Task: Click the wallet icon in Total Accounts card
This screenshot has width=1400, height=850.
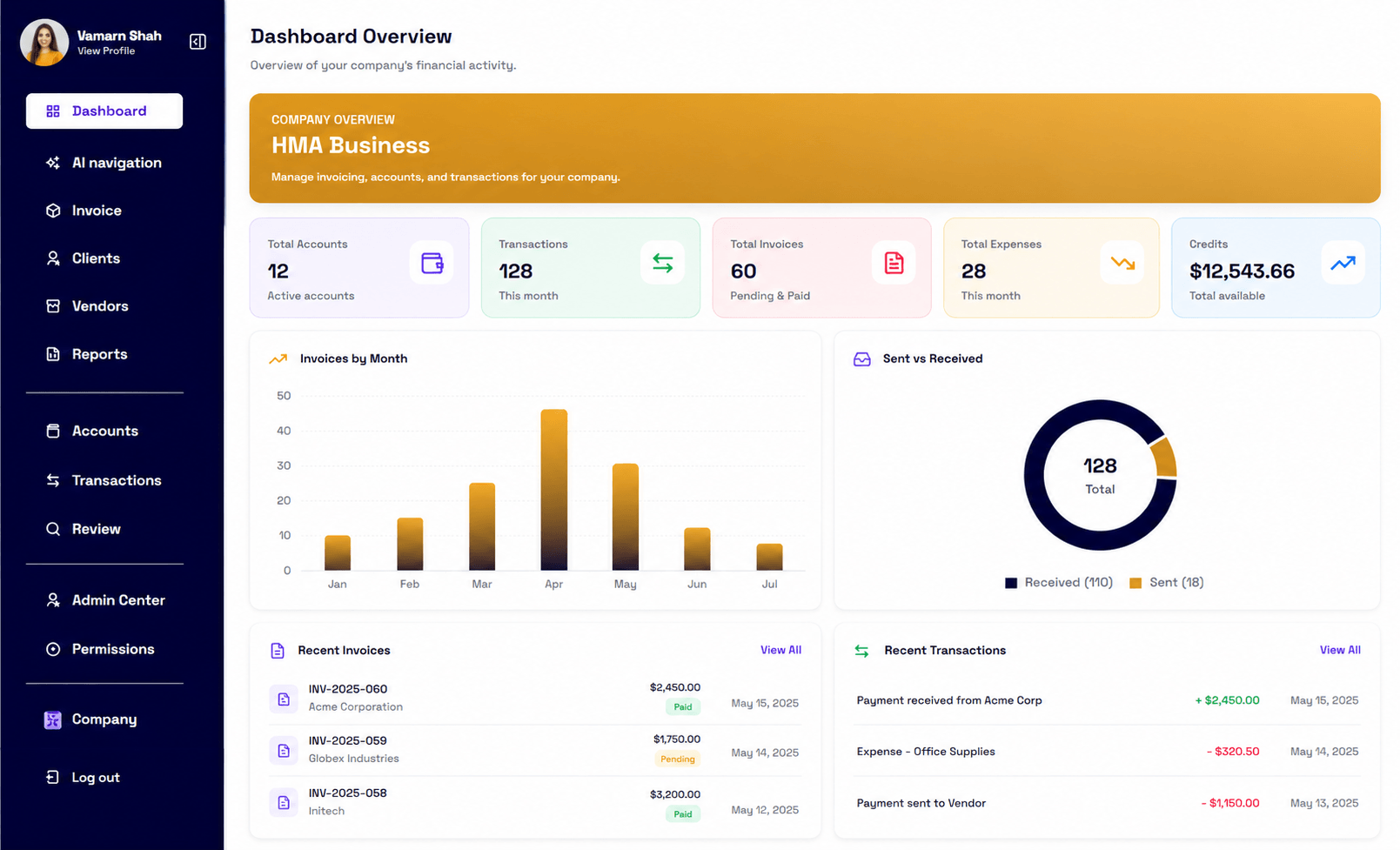Action: (432, 263)
